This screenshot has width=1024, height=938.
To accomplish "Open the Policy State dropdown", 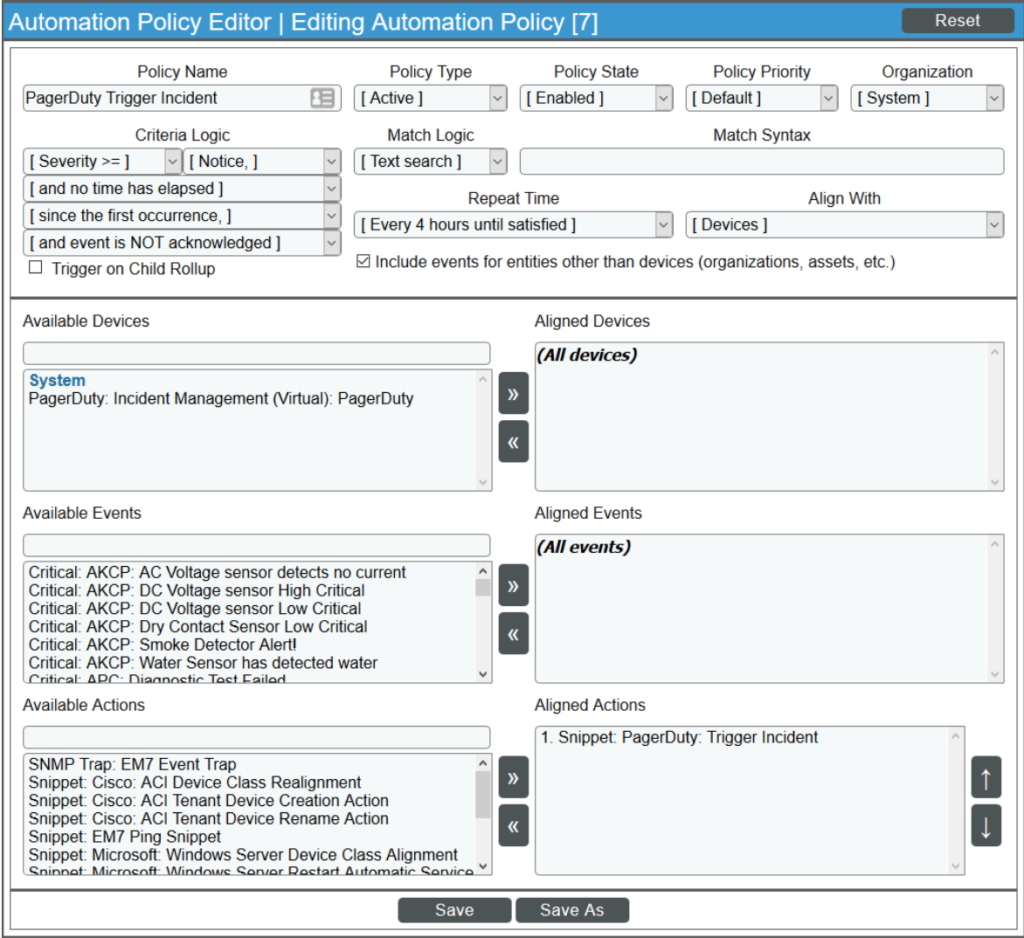I will [596, 98].
